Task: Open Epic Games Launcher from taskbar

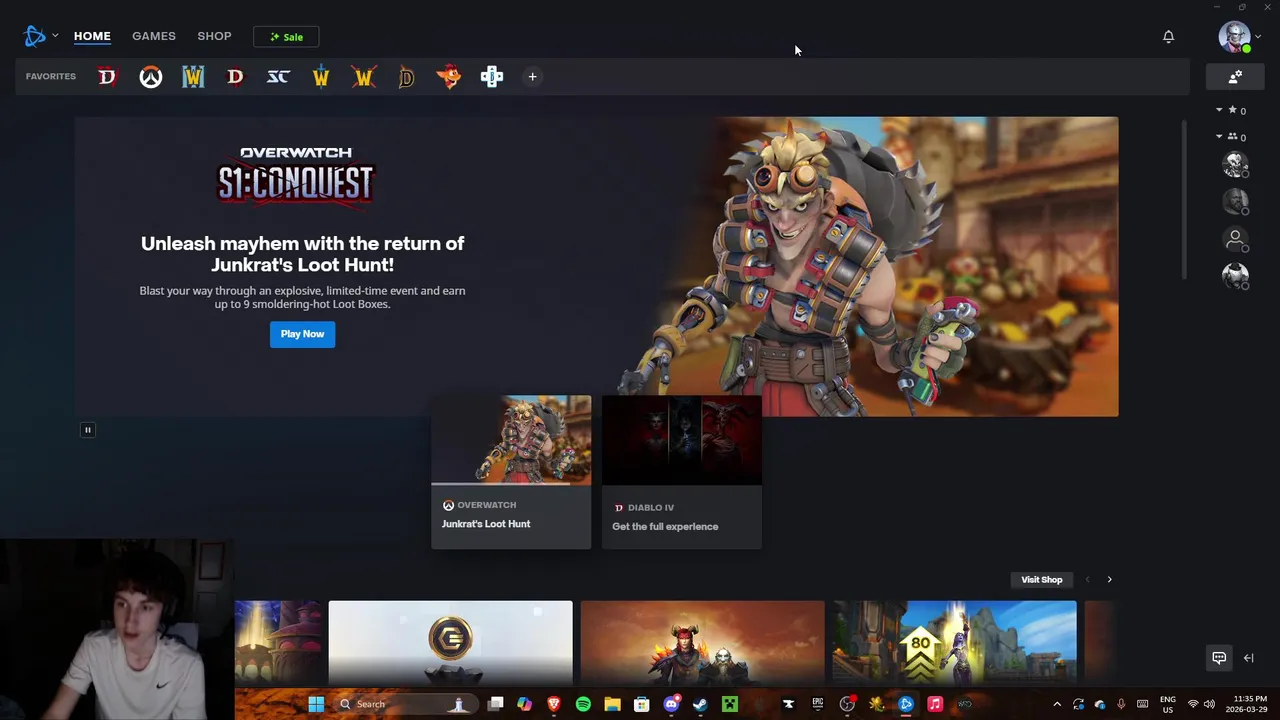Action: pos(818,704)
